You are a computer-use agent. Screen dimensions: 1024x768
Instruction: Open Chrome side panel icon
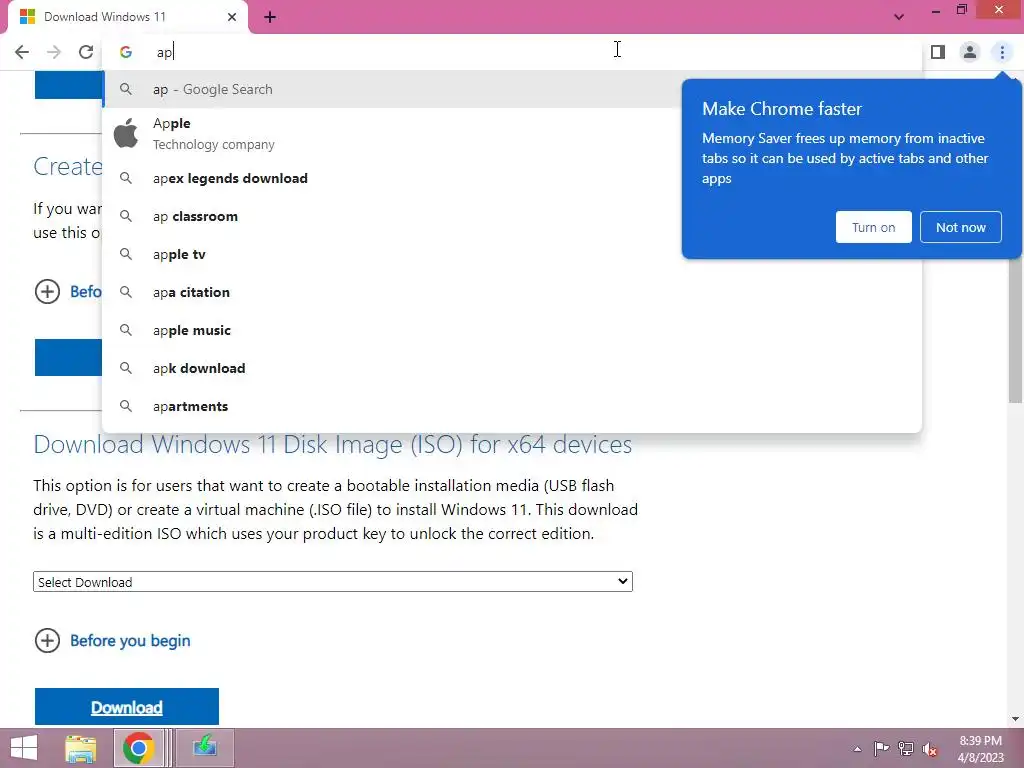(x=938, y=52)
